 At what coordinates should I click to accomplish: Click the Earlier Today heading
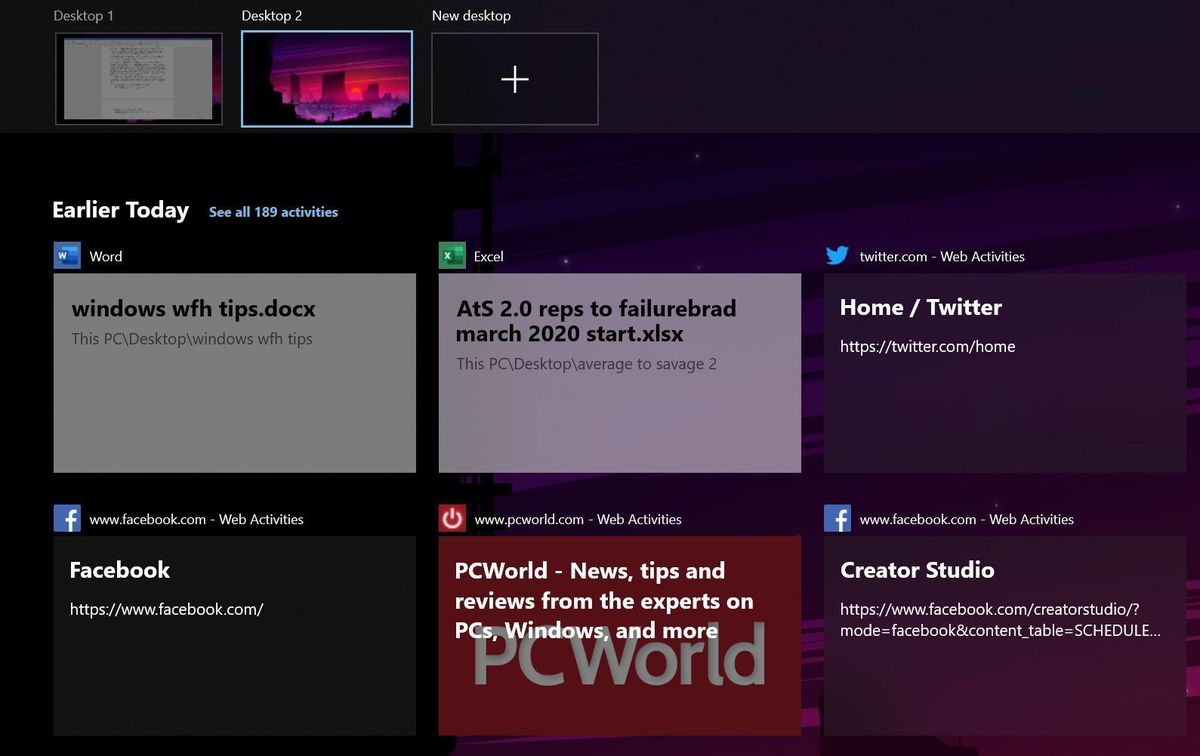[120, 210]
